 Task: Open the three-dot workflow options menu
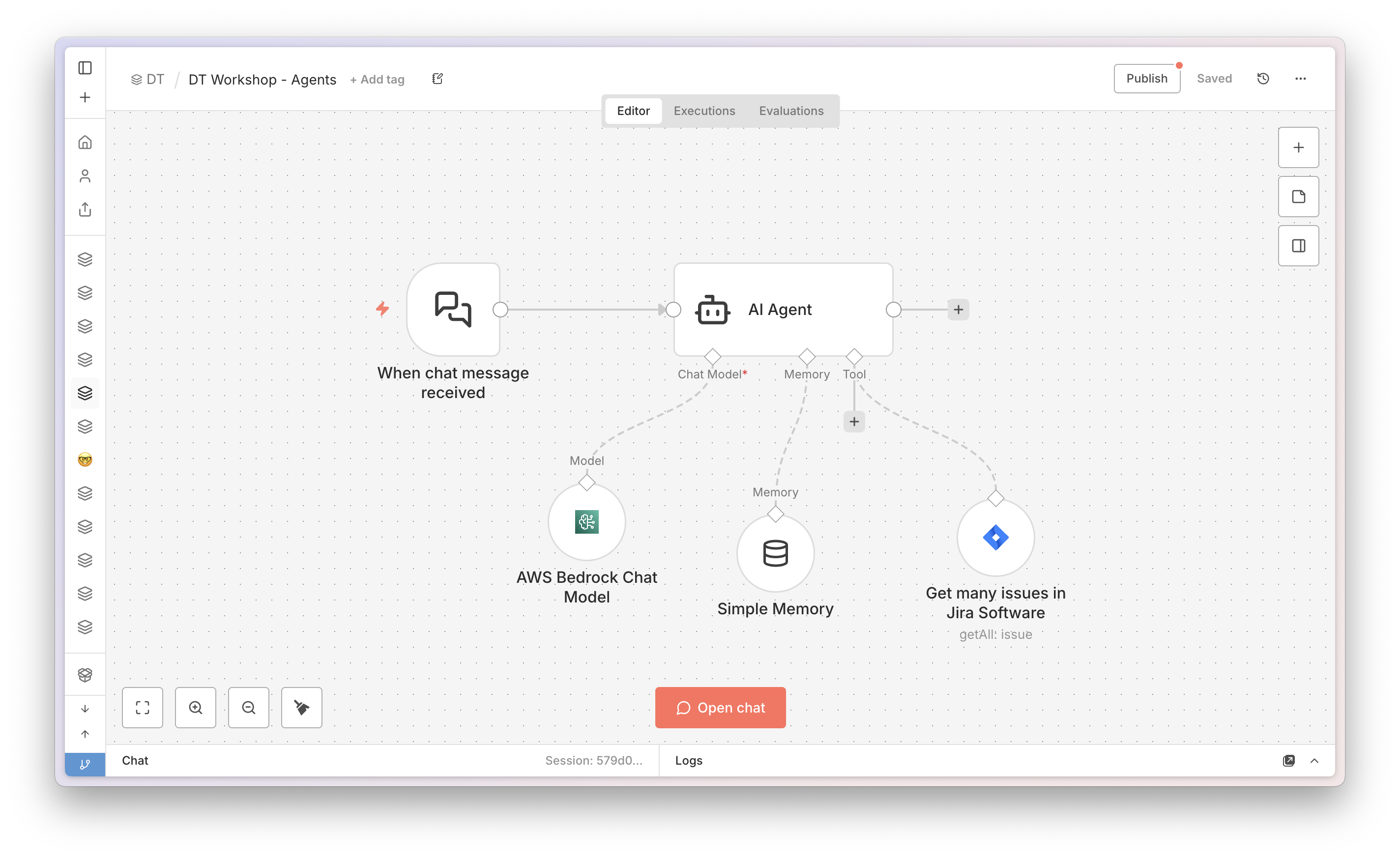point(1300,79)
